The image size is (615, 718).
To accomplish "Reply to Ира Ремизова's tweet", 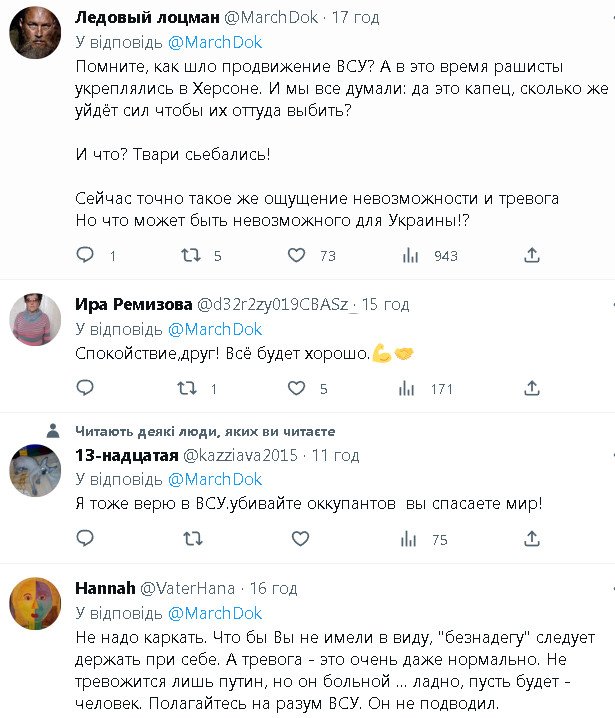I will [85, 388].
